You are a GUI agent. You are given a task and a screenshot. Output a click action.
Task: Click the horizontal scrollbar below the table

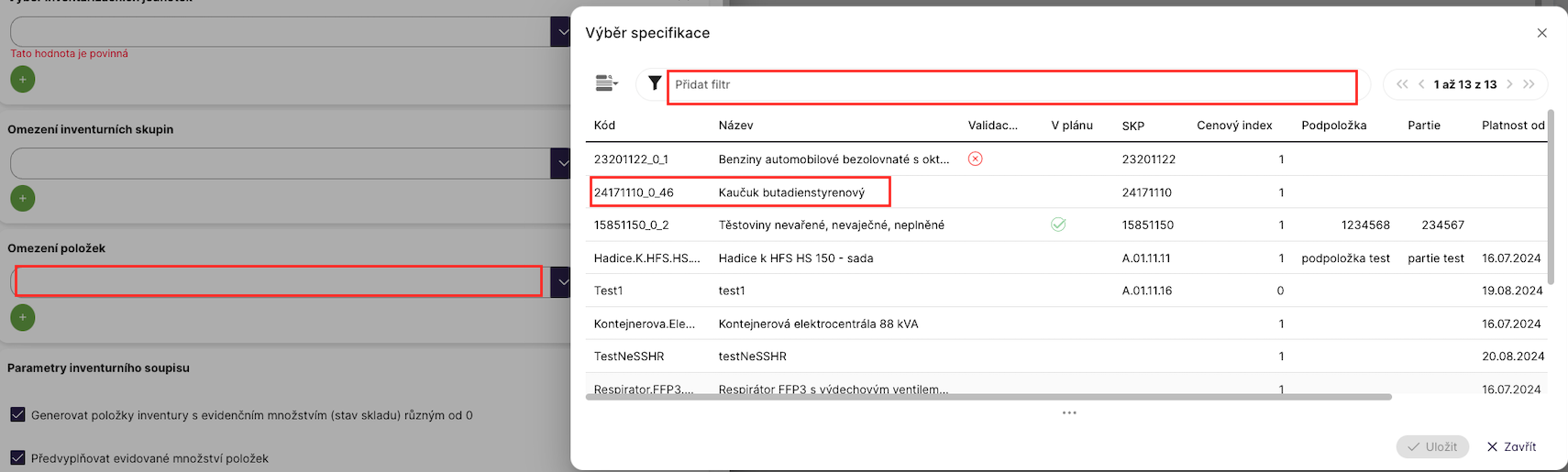tap(988, 397)
